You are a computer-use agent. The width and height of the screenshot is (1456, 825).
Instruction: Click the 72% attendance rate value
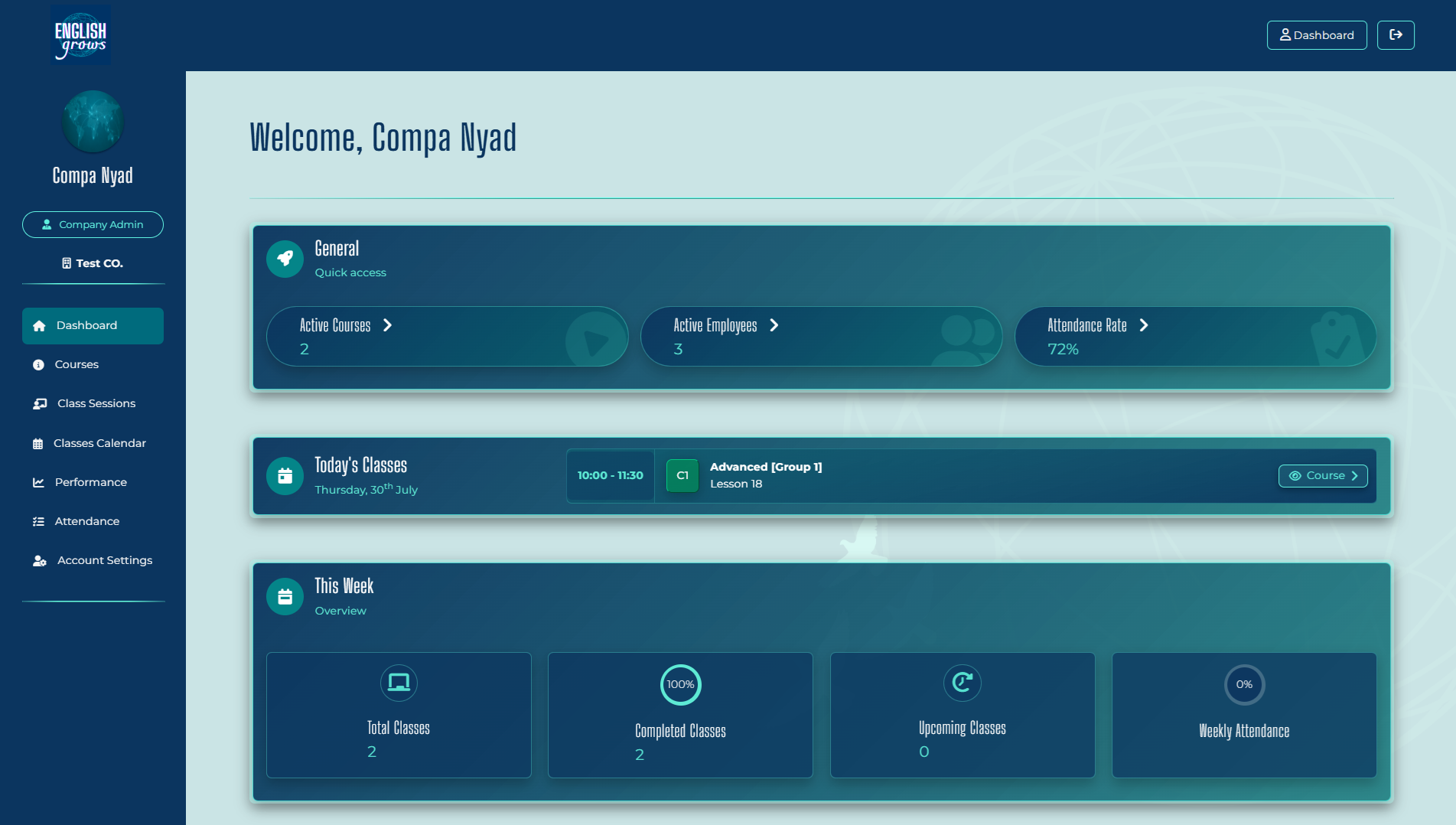coord(1063,350)
